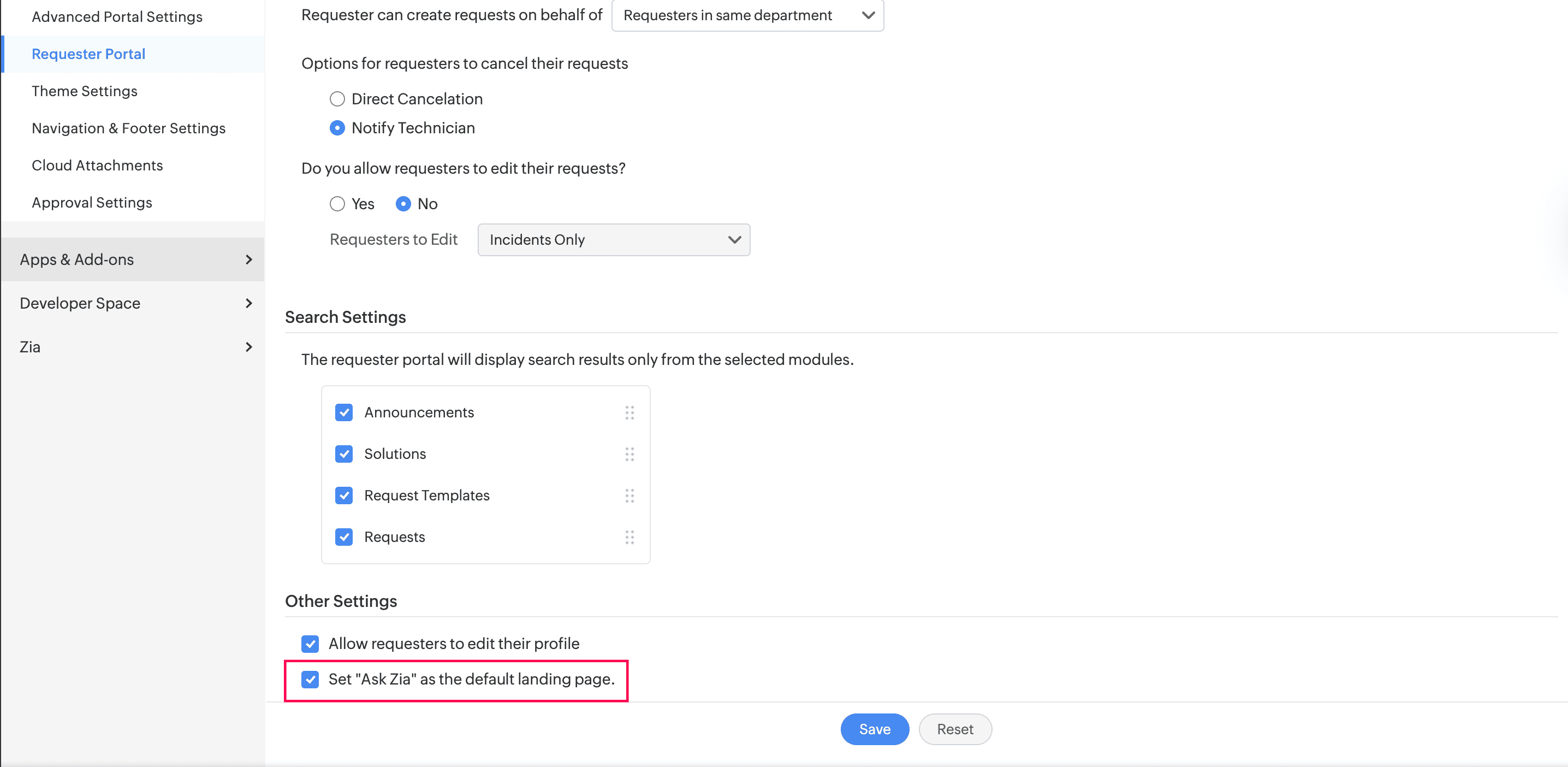
Task: Click the drag handle beside Solutions
Action: click(x=630, y=454)
